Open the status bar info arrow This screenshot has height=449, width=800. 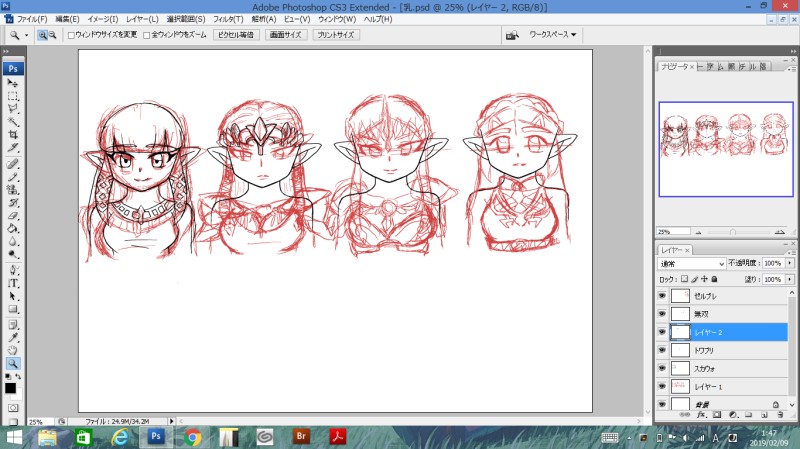pyautogui.click(x=171, y=421)
